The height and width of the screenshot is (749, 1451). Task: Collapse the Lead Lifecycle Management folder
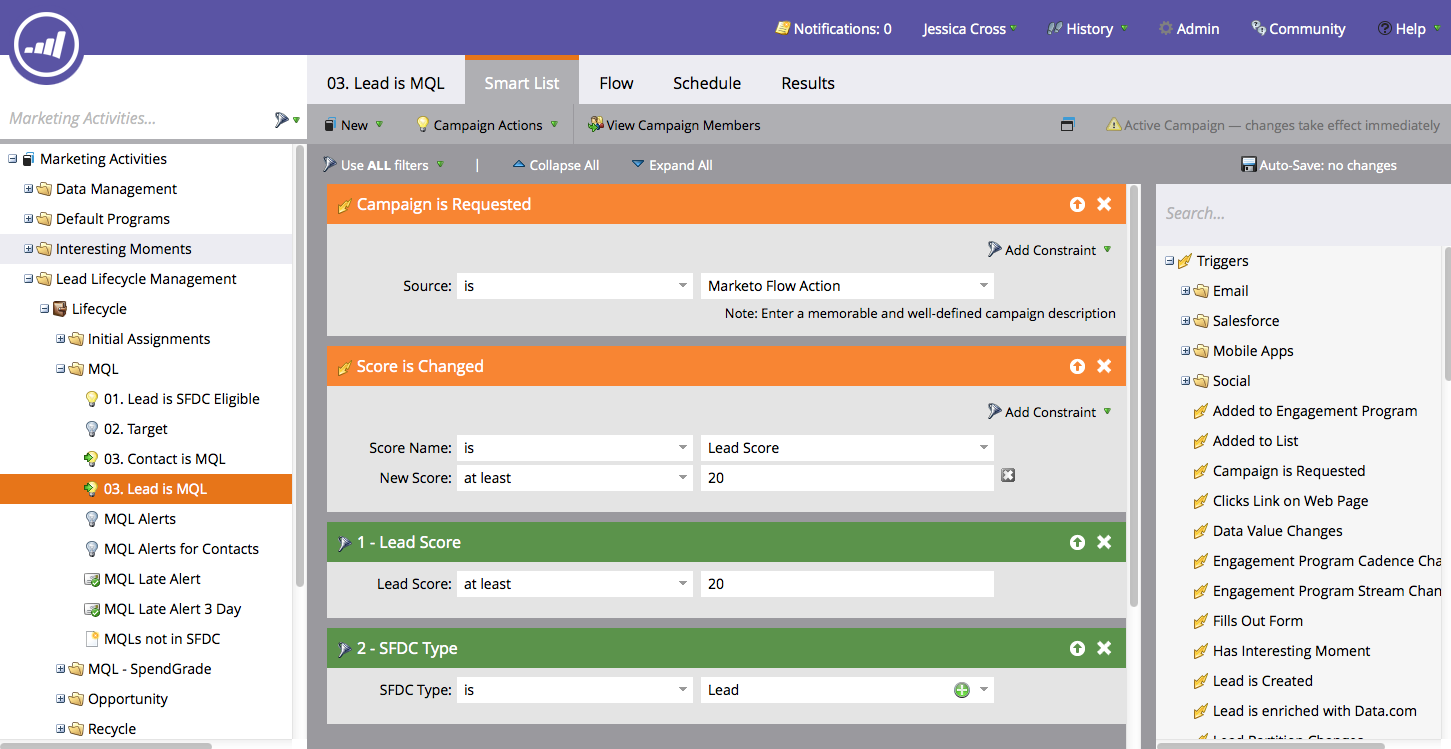28,279
